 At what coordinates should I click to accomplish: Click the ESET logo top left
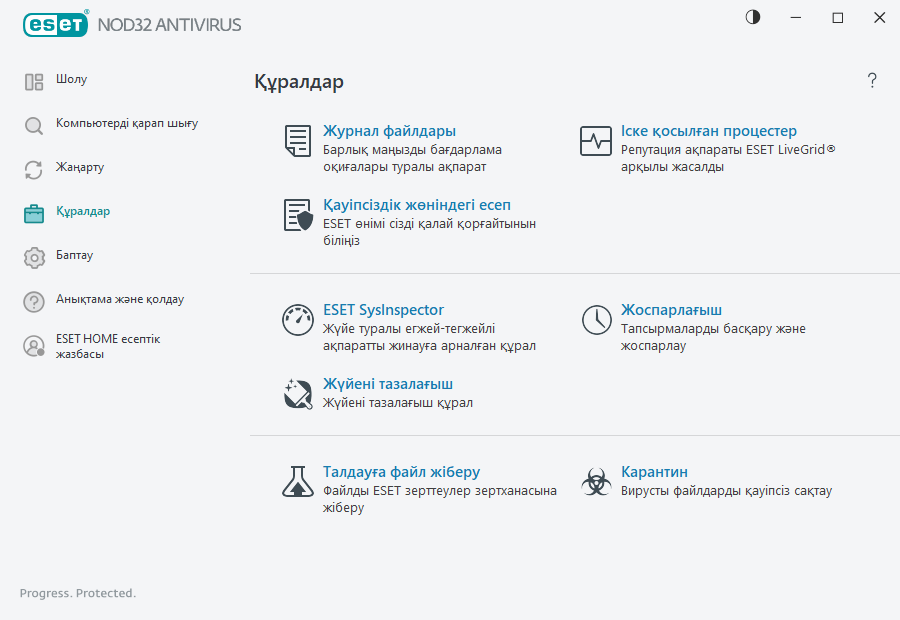[55, 24]
